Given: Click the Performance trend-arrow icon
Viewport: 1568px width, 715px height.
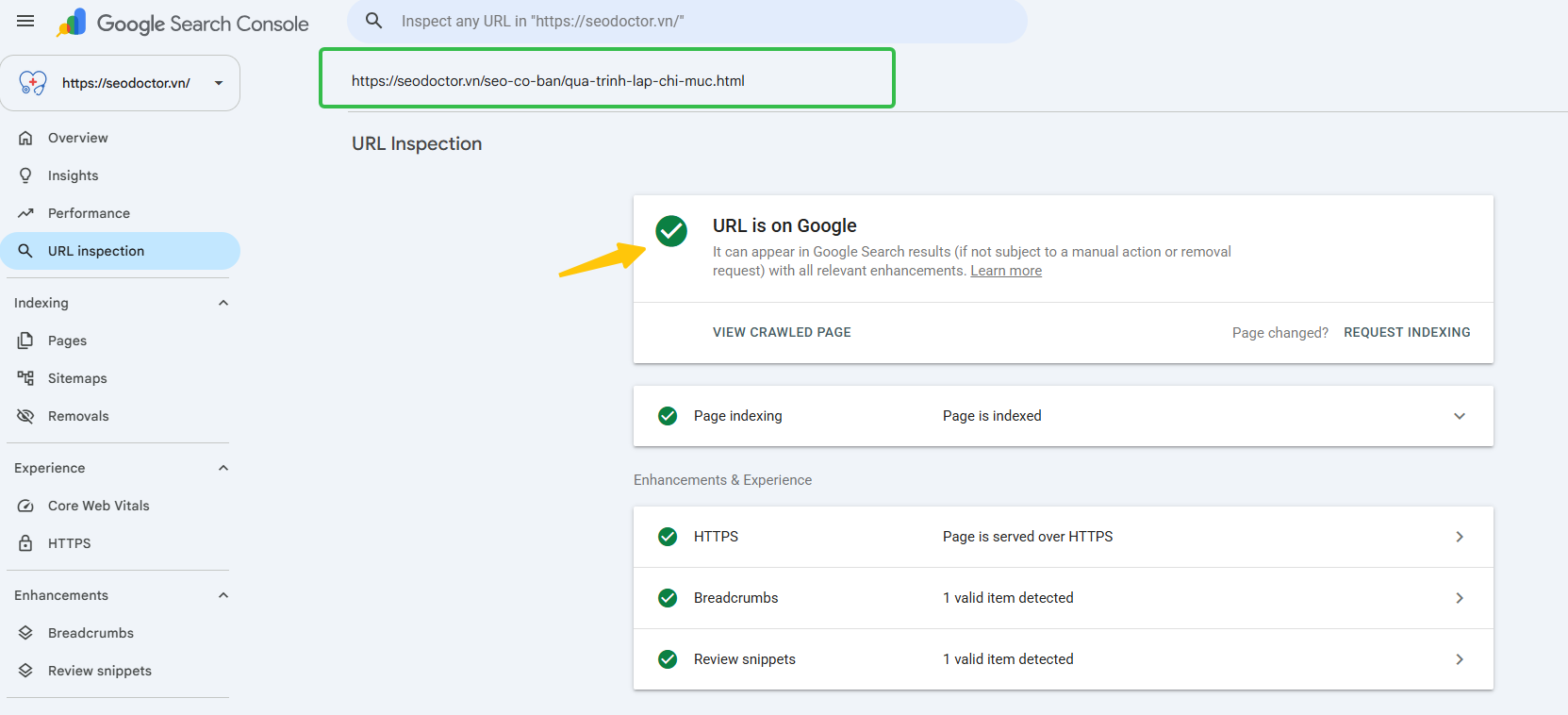Looking at the screenshot, I should (25, 213).
